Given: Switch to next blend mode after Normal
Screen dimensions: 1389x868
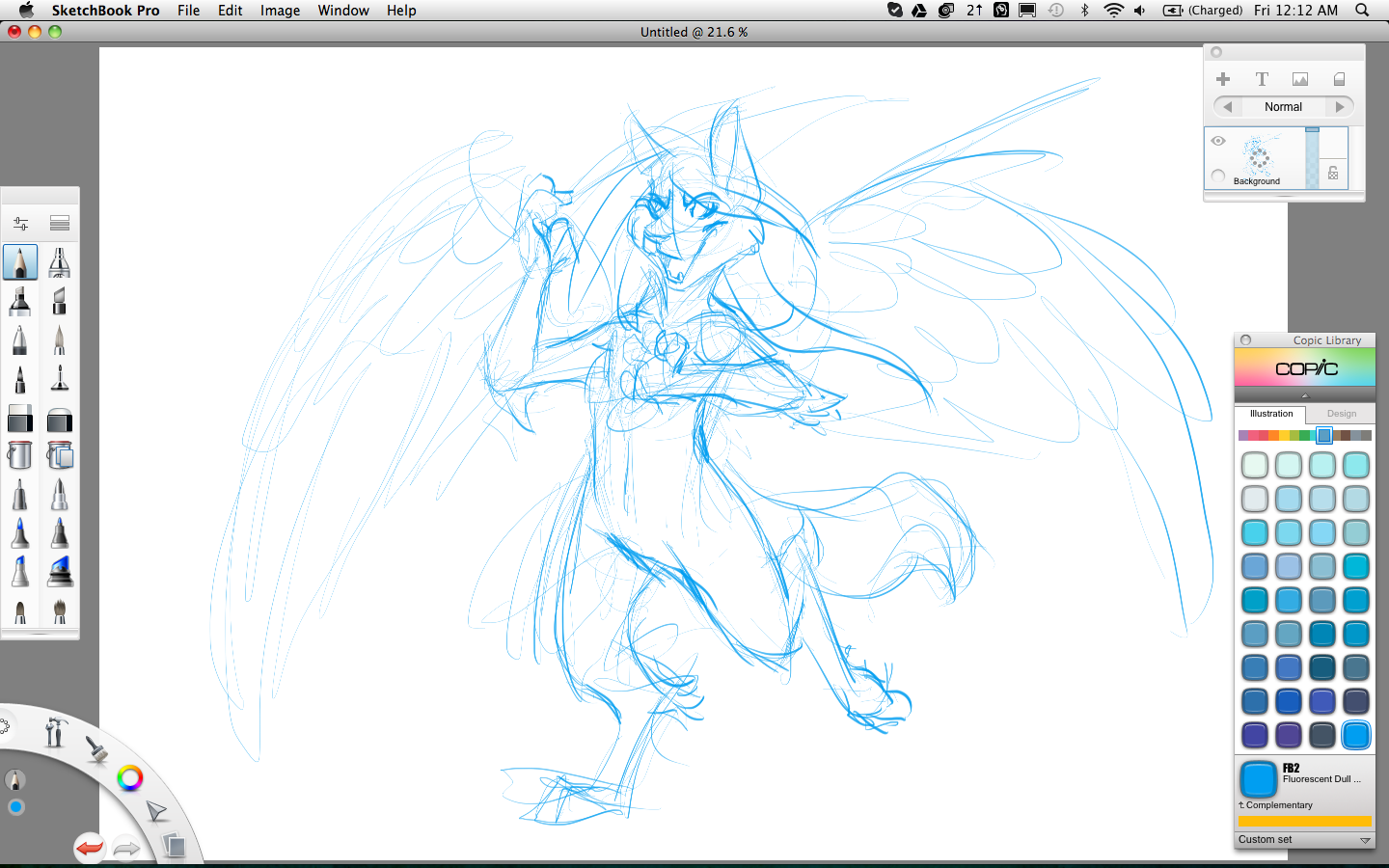Looking at the screenshot, I should click(1340, 107).
